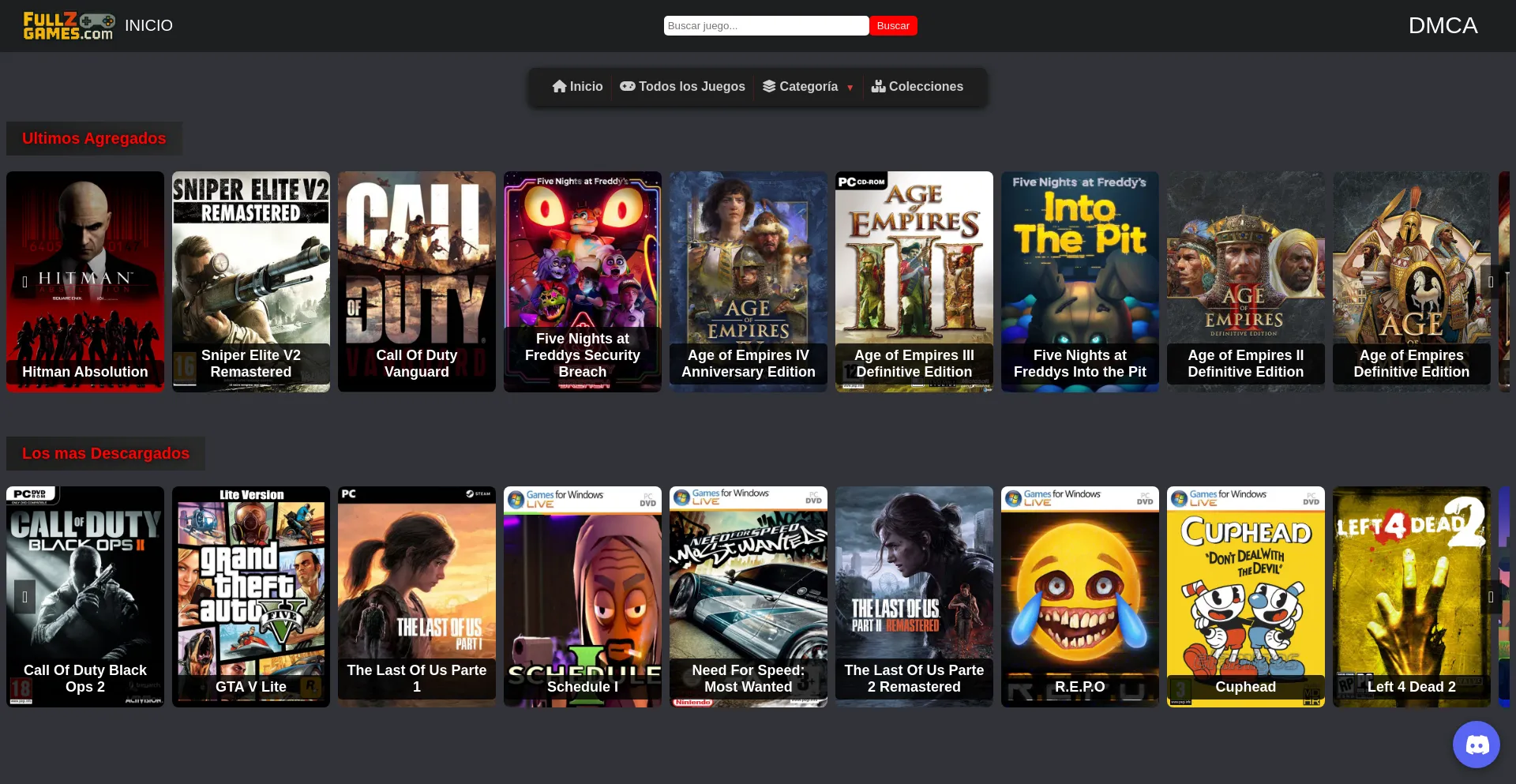Go to next slide in Los mas Descargados carousel
Screen dimensions: 1516x784
(x=1491, y=597)
